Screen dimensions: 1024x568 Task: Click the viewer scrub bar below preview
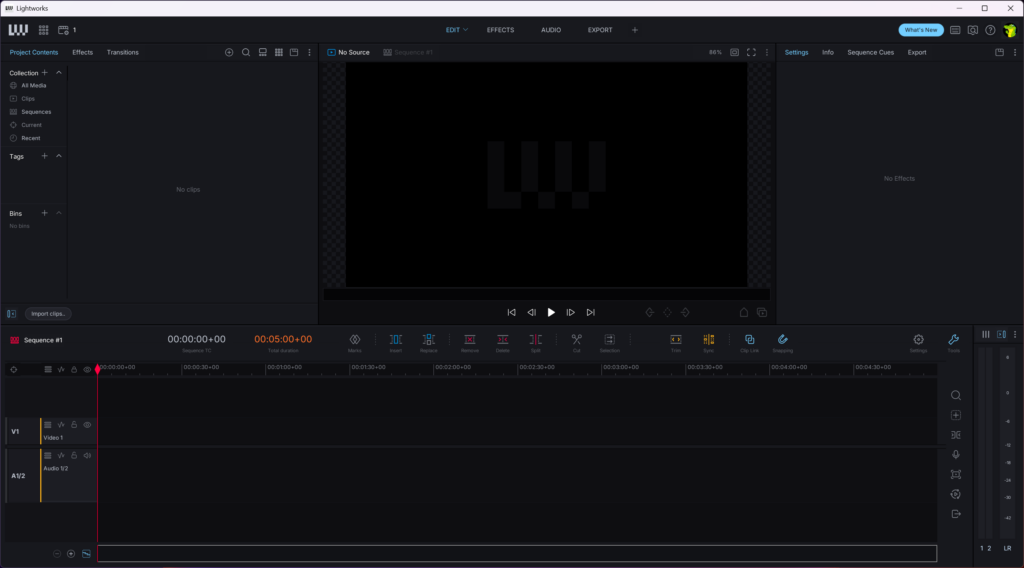(x=547, y=295)
